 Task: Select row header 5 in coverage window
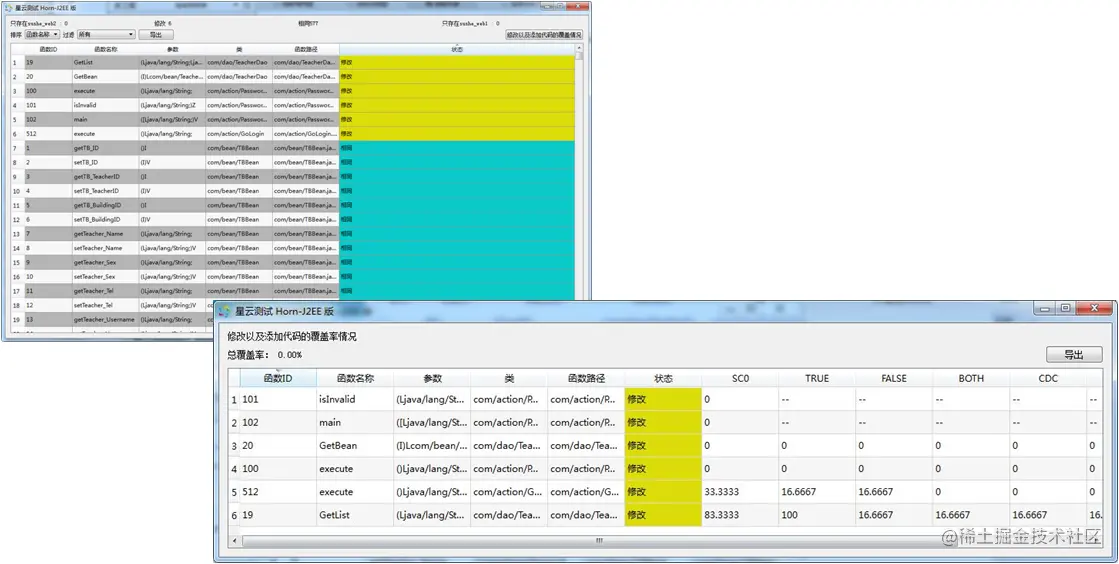[234, 492]
